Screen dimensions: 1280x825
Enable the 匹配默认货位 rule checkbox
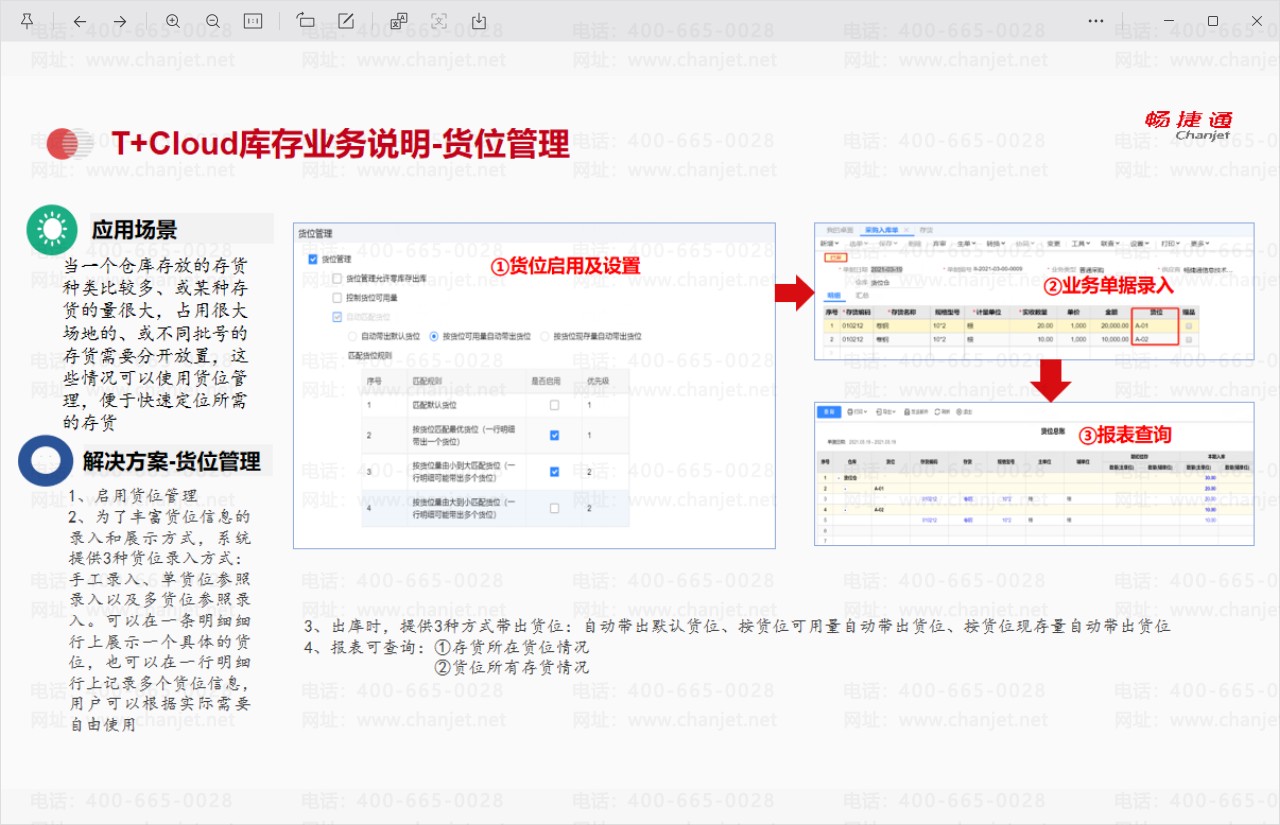[554, 405]
